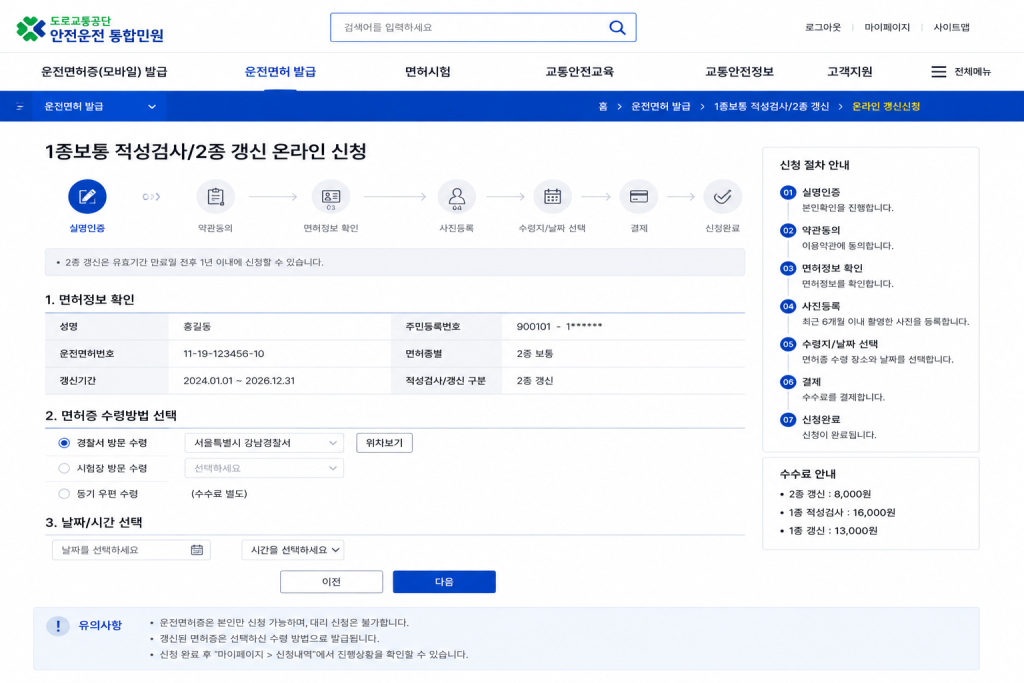The height and width of the screenshot is (683, 1024).
Task: Focus the 날짜를 선택하세요 date field
Action: click(x=131, y=550)
